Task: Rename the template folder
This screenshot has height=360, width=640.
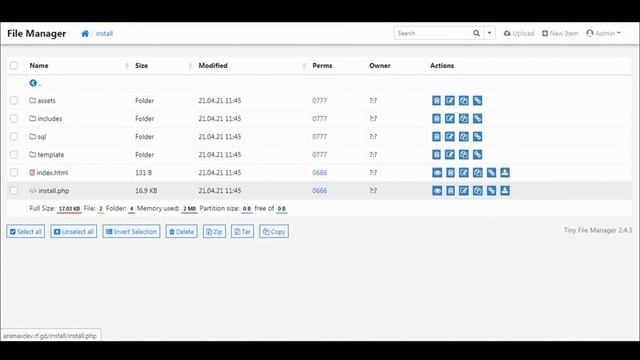Action: tap(450, 154)
